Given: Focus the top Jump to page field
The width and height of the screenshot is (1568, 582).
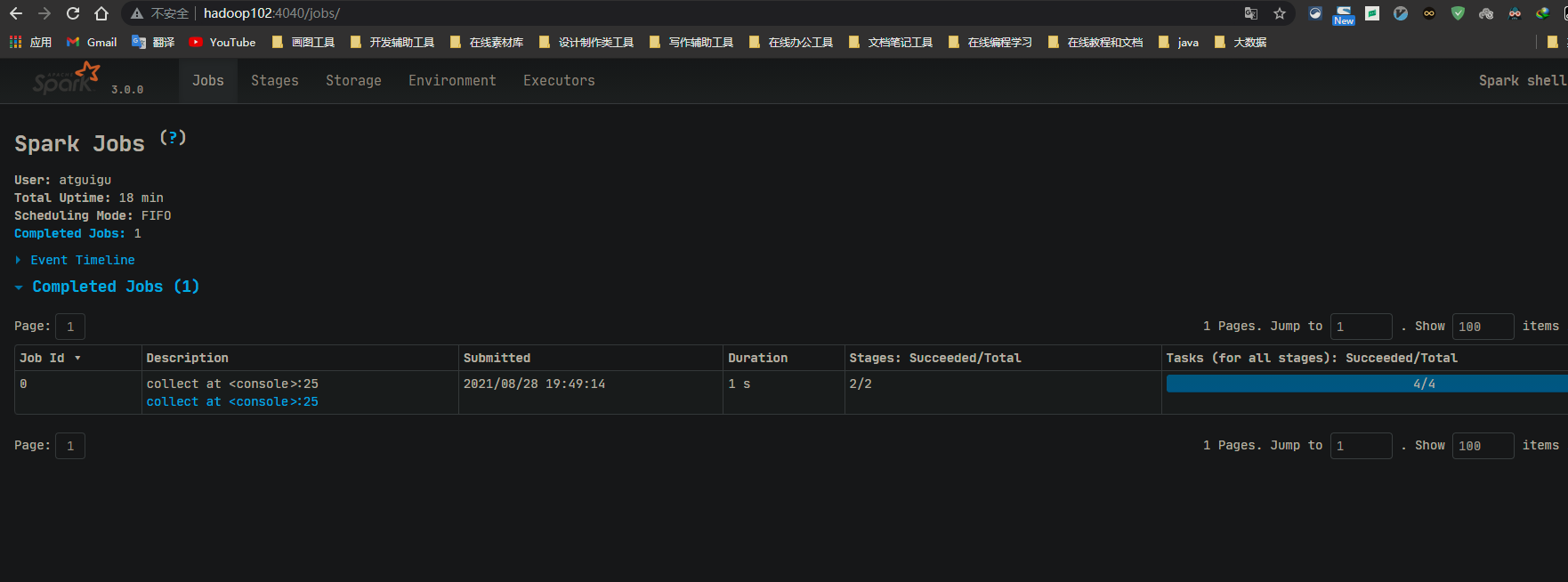Looking at the screenshot, I should point(1362,327).
